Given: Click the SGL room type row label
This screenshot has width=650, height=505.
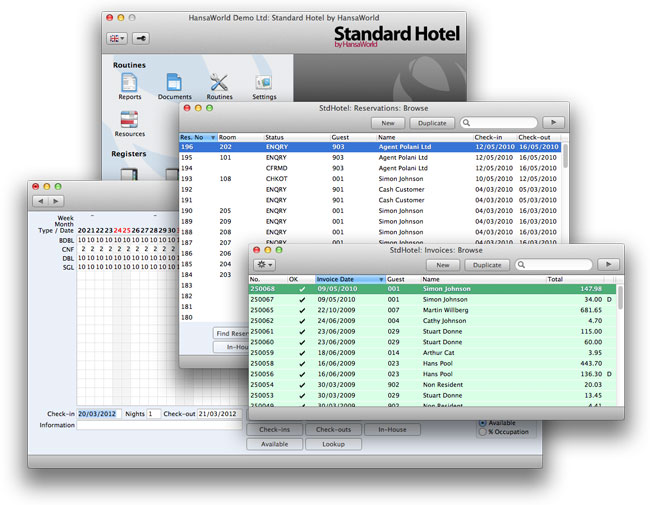Looking at the screenshot, I should 68,267.
